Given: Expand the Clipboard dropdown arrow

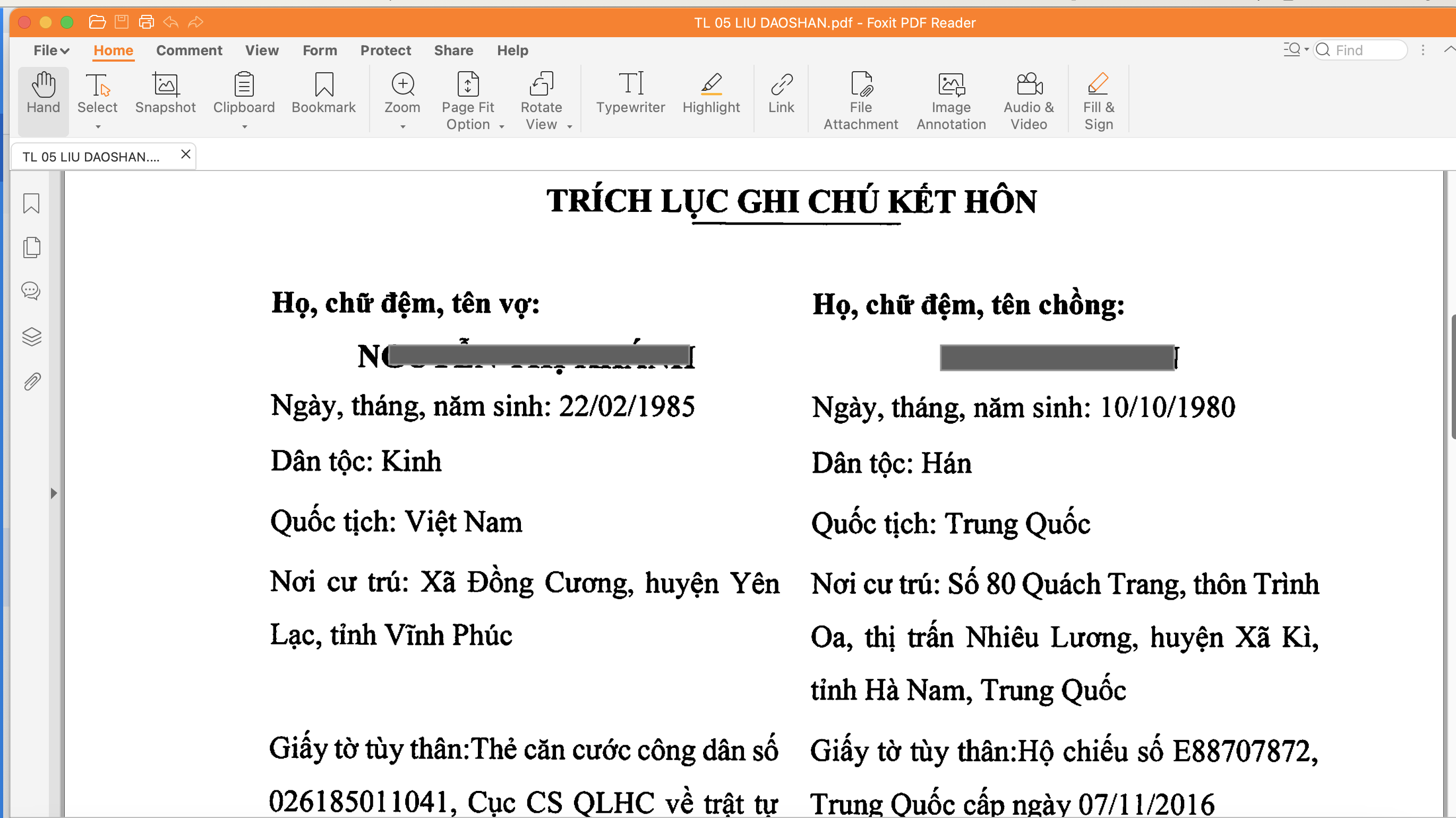Looking at the screenshot, I should [244, 126].
